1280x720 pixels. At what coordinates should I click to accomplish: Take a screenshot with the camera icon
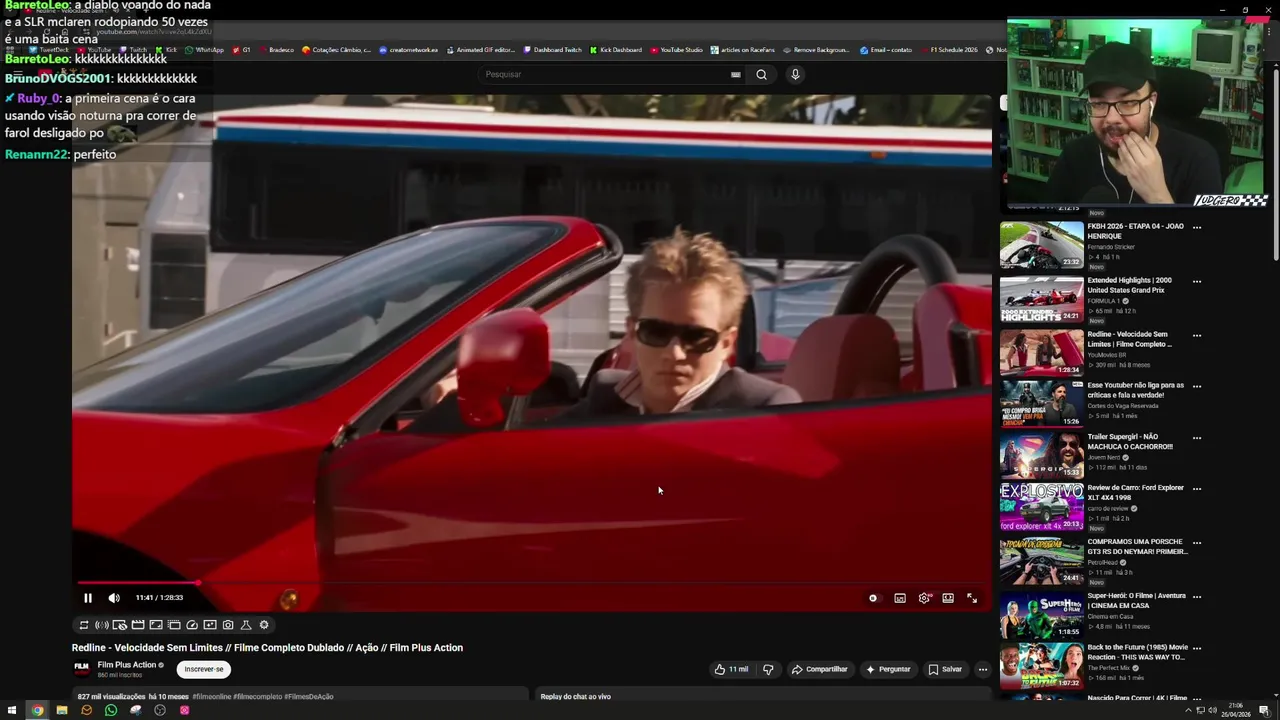228,625
